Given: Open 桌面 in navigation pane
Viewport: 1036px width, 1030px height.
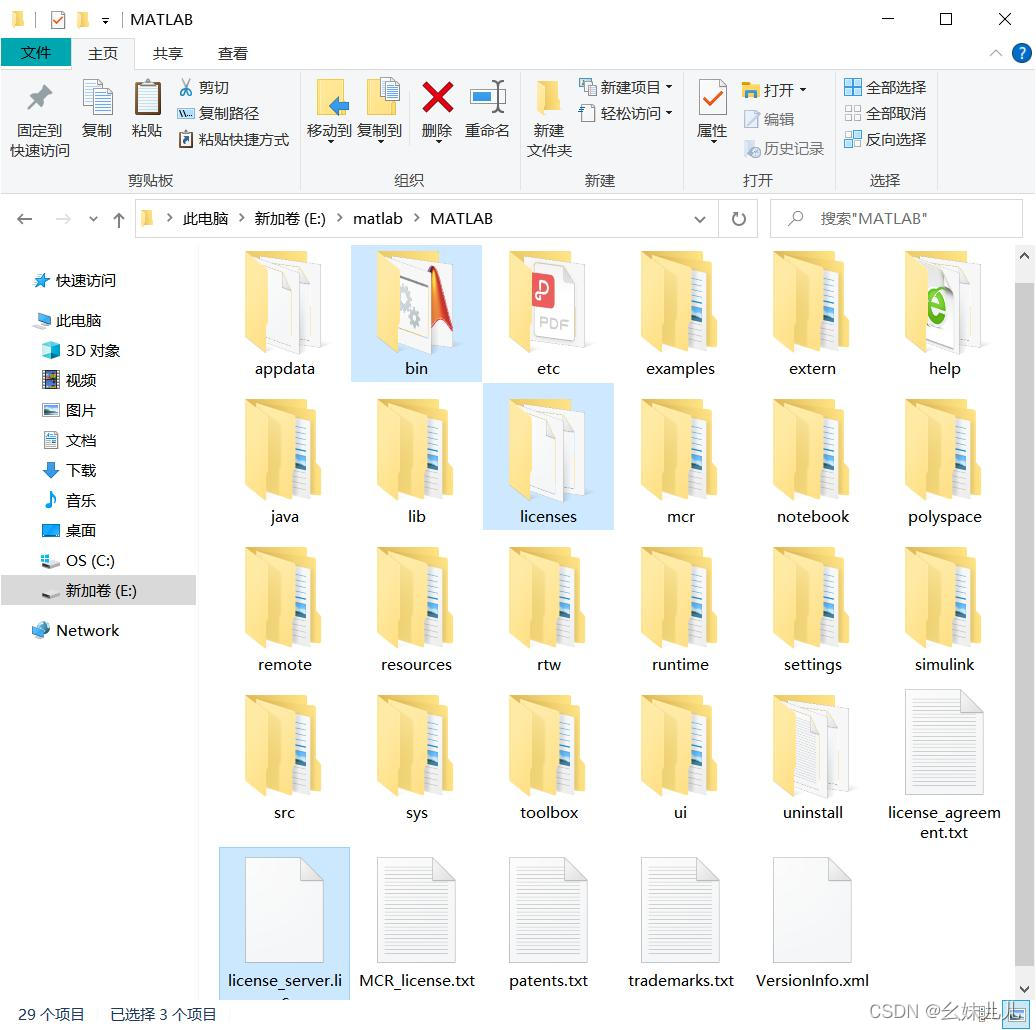Looking at the screenshot, I should (x=70, y=531).
